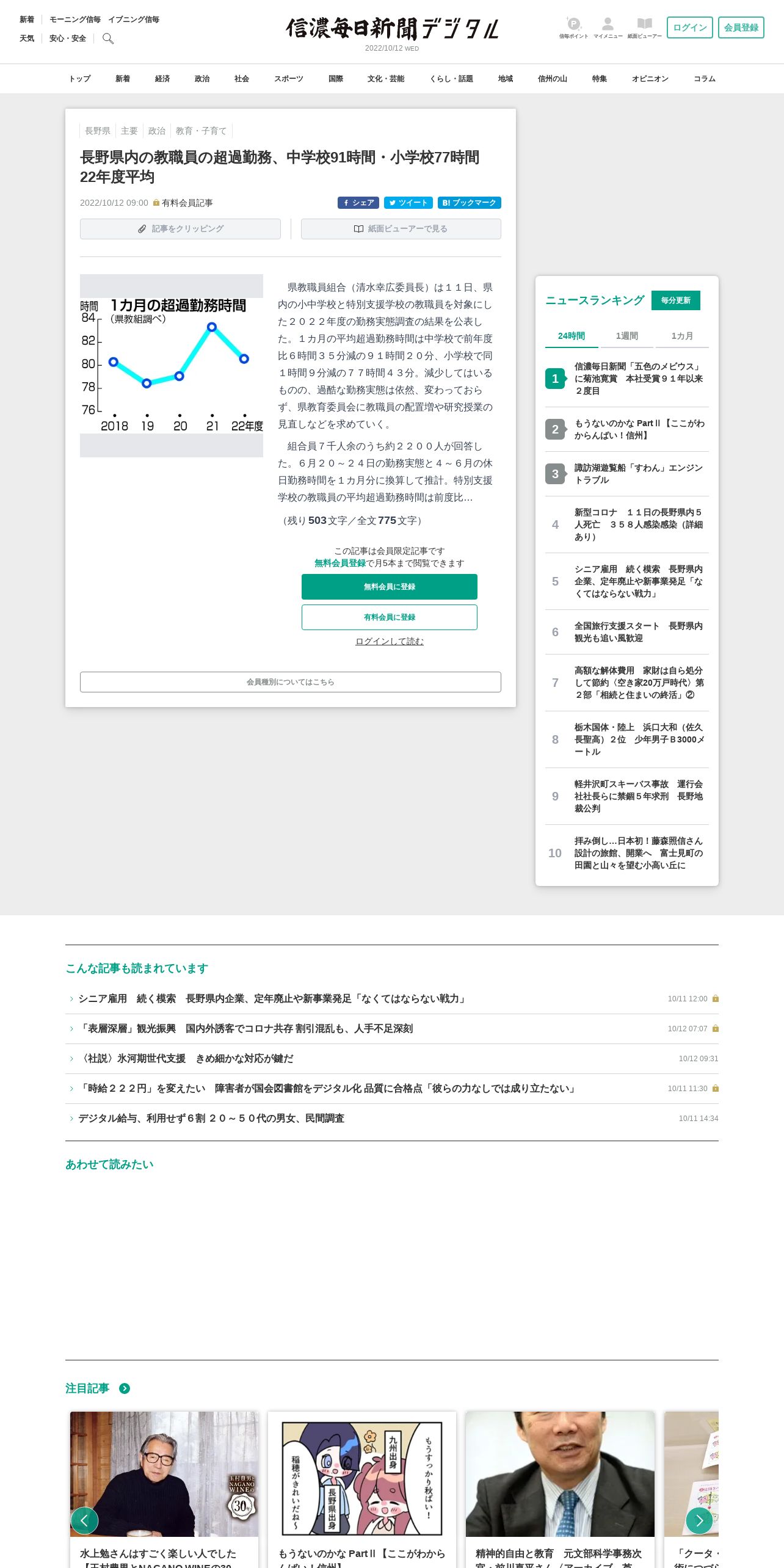Open the search magnifier icon
The height and width of the screenshot is (1568, 784).
108,38
